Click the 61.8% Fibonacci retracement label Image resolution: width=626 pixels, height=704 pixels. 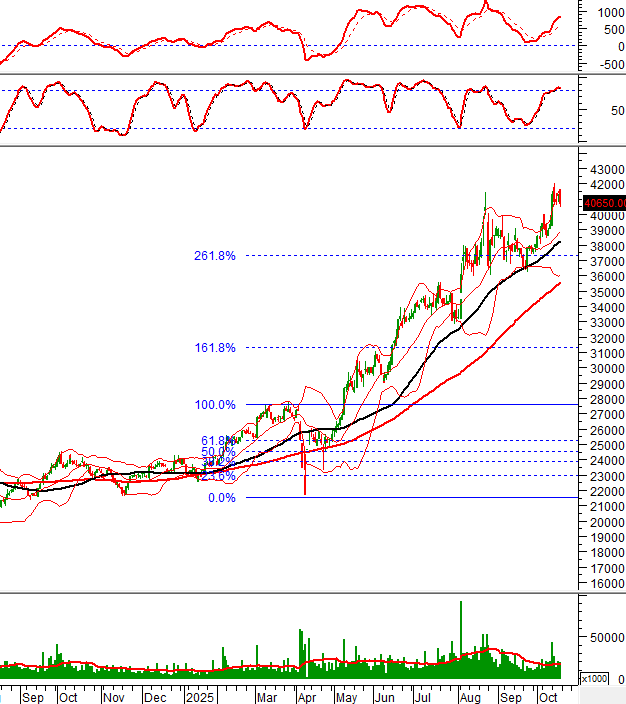tap(216, 440)
